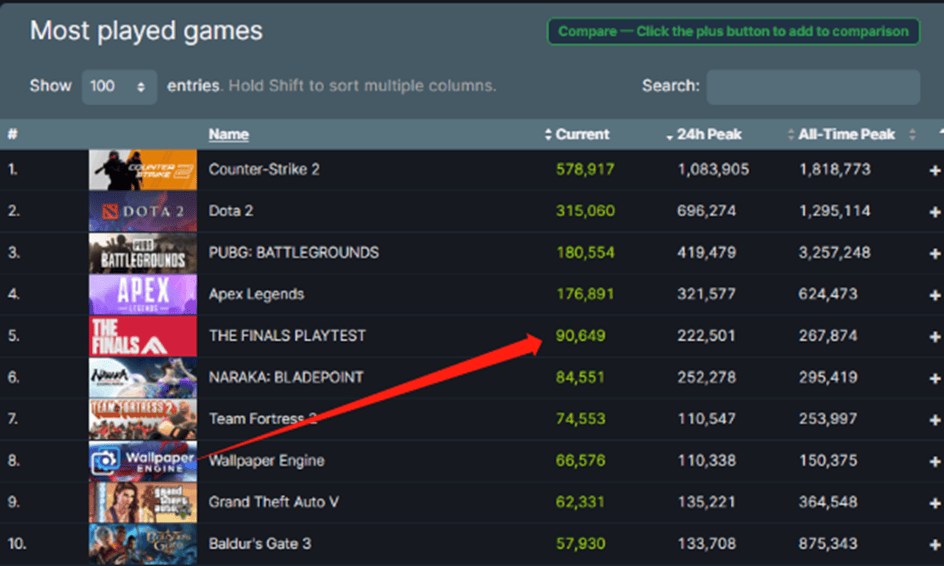Sort table by All-Time Peak column
The height and width of the screenshot is (566, 944).
pyautogui.click(x=846, y=134)
